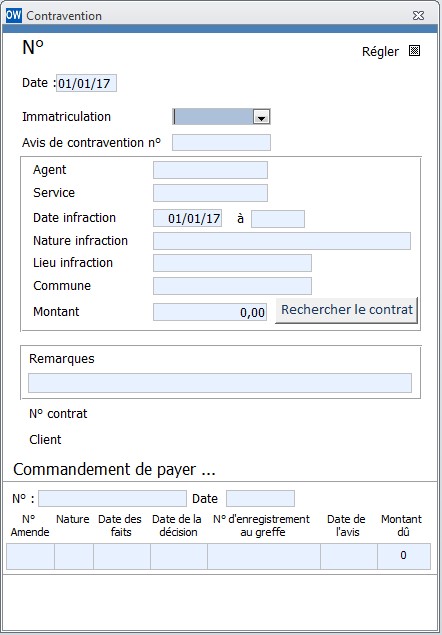Click the infraction time field after à
This screenshot has width=442, height=635.
click(x=278, y=219)
